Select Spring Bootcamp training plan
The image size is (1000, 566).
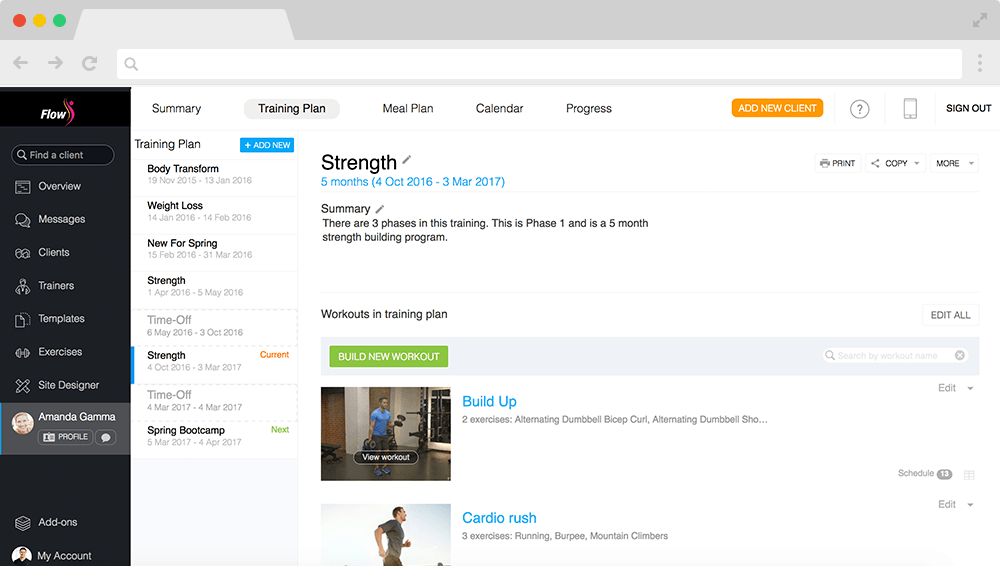tap(215, 436)
